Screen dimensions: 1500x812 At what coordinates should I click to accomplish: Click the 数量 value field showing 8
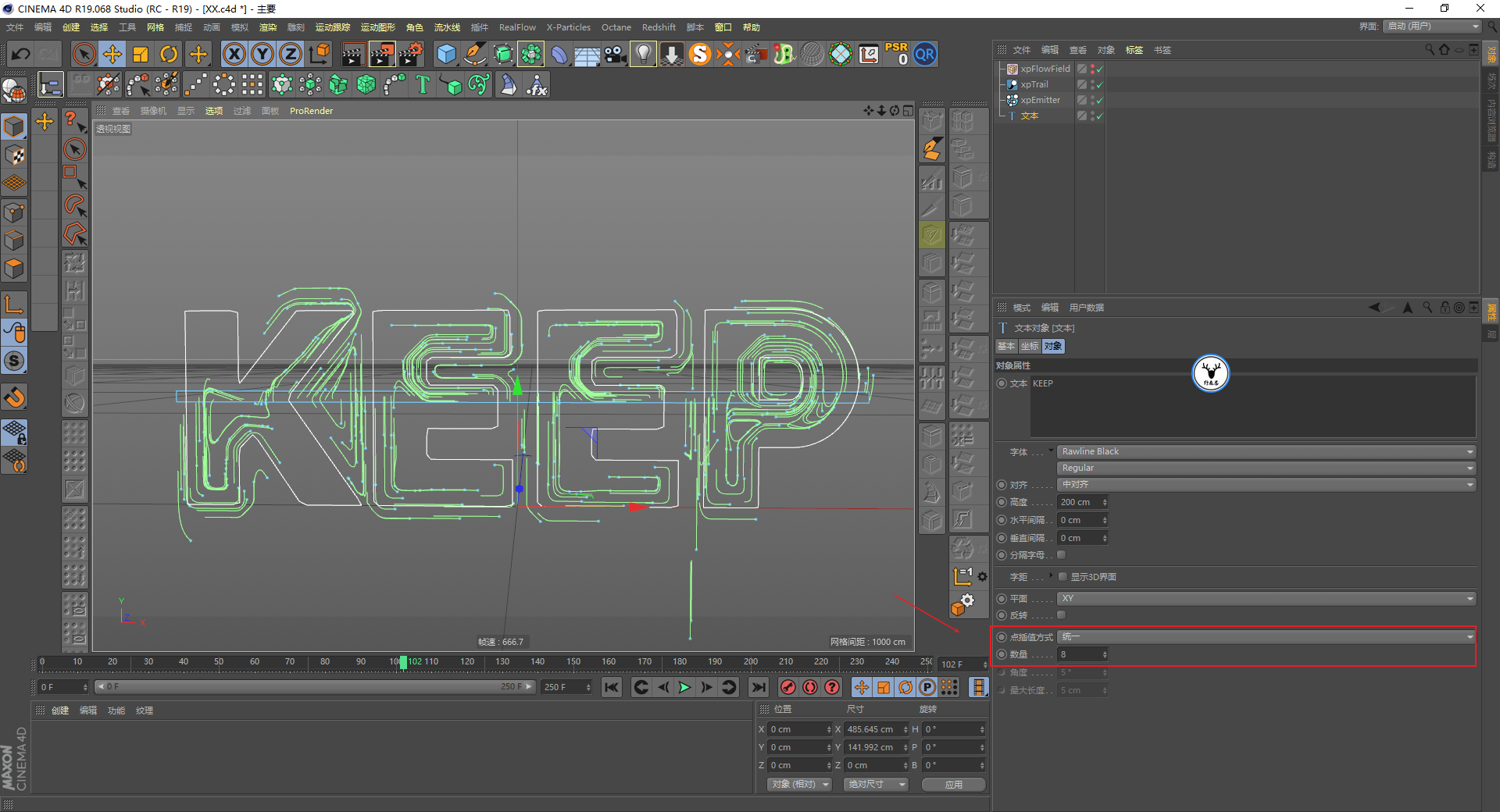[x=1083, y=654]
